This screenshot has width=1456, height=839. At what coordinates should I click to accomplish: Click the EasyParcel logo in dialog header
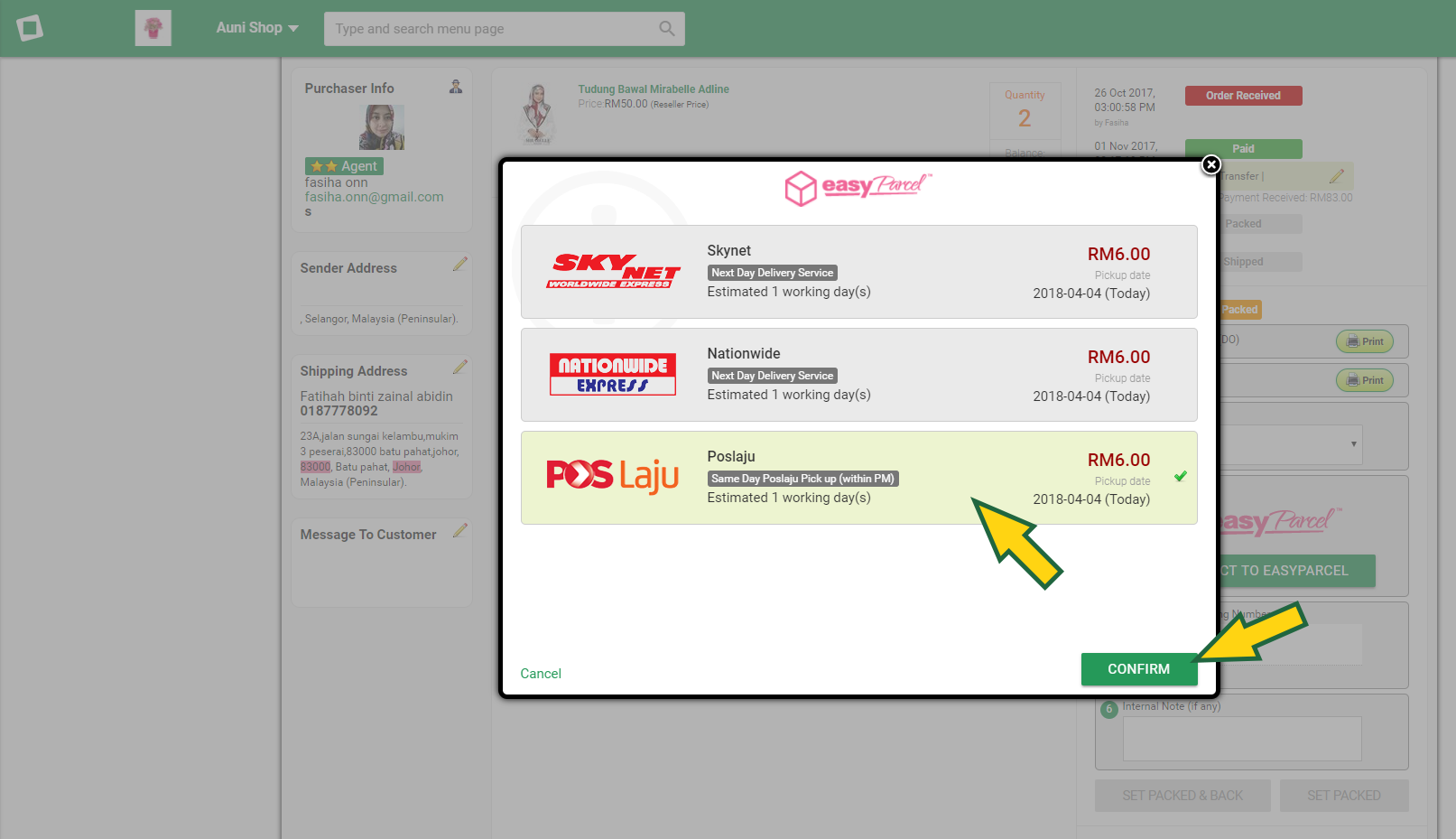point(858,187)
